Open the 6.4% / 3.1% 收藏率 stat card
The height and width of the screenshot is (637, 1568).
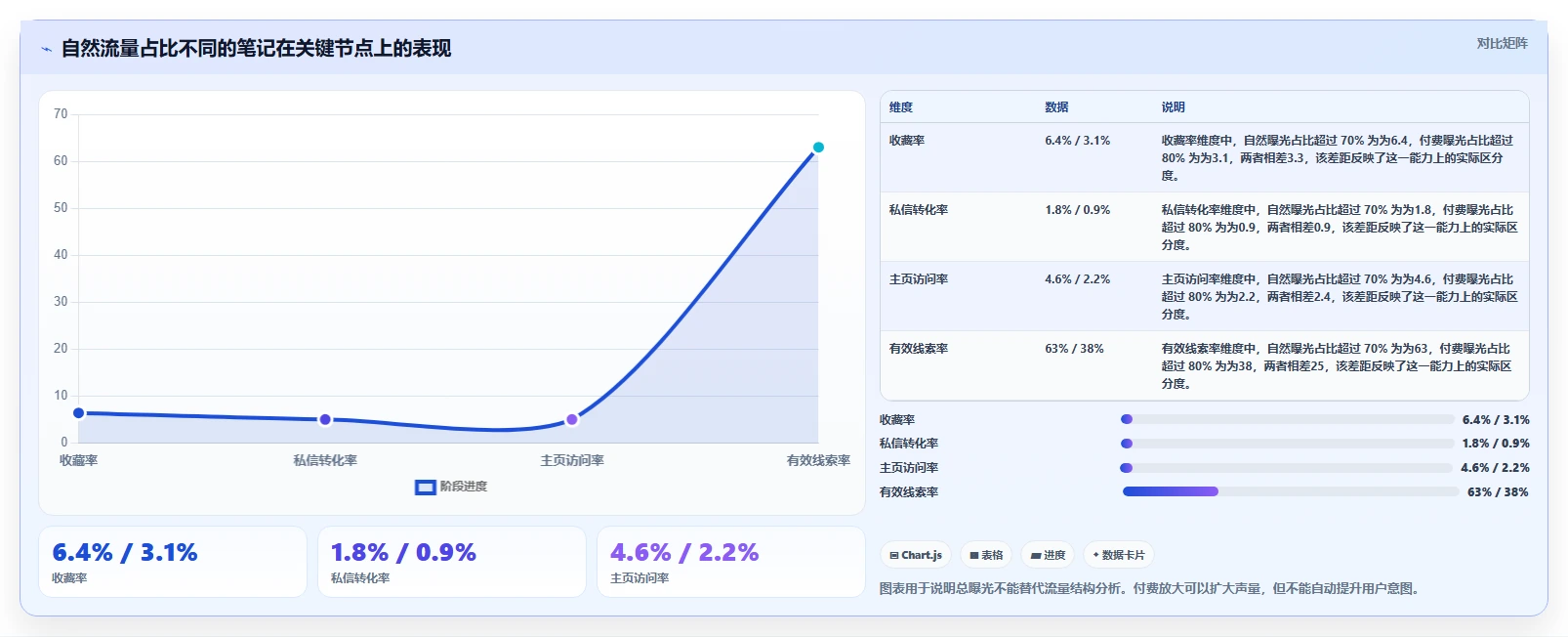point(173,562)
